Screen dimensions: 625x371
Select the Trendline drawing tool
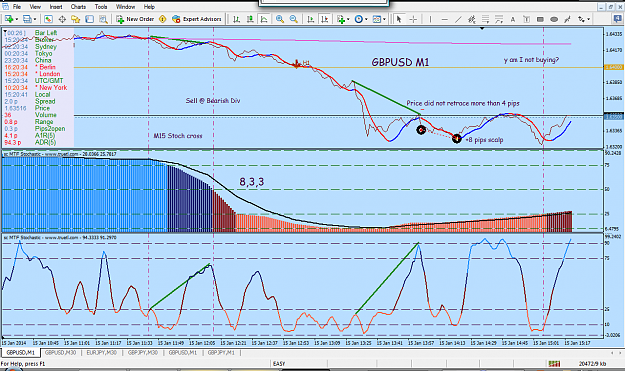(x=458, y=19)
